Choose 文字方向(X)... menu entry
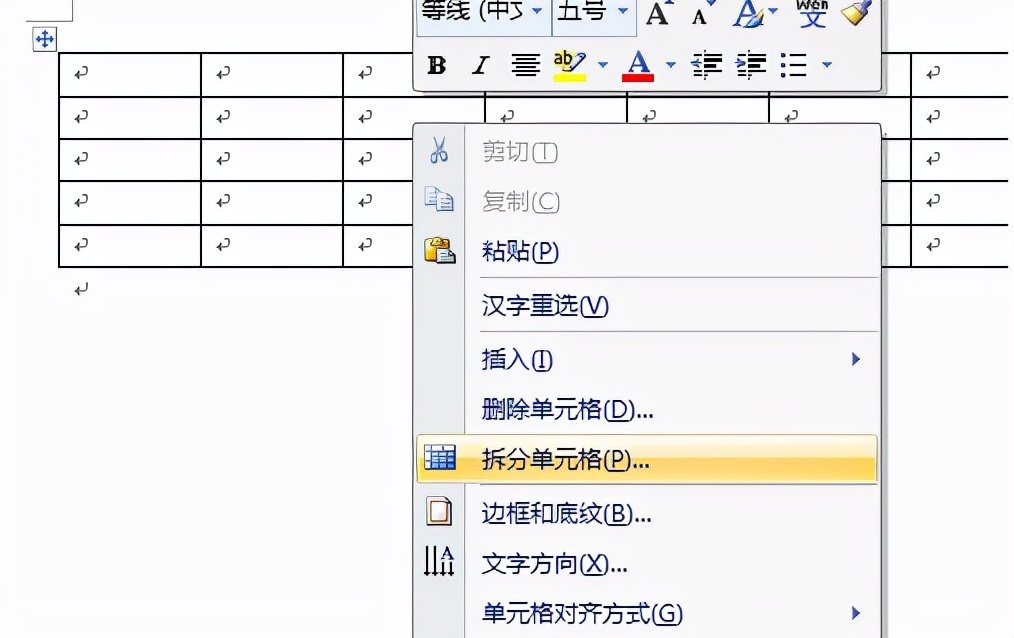The image size is (1014, 638). [647, 564]
